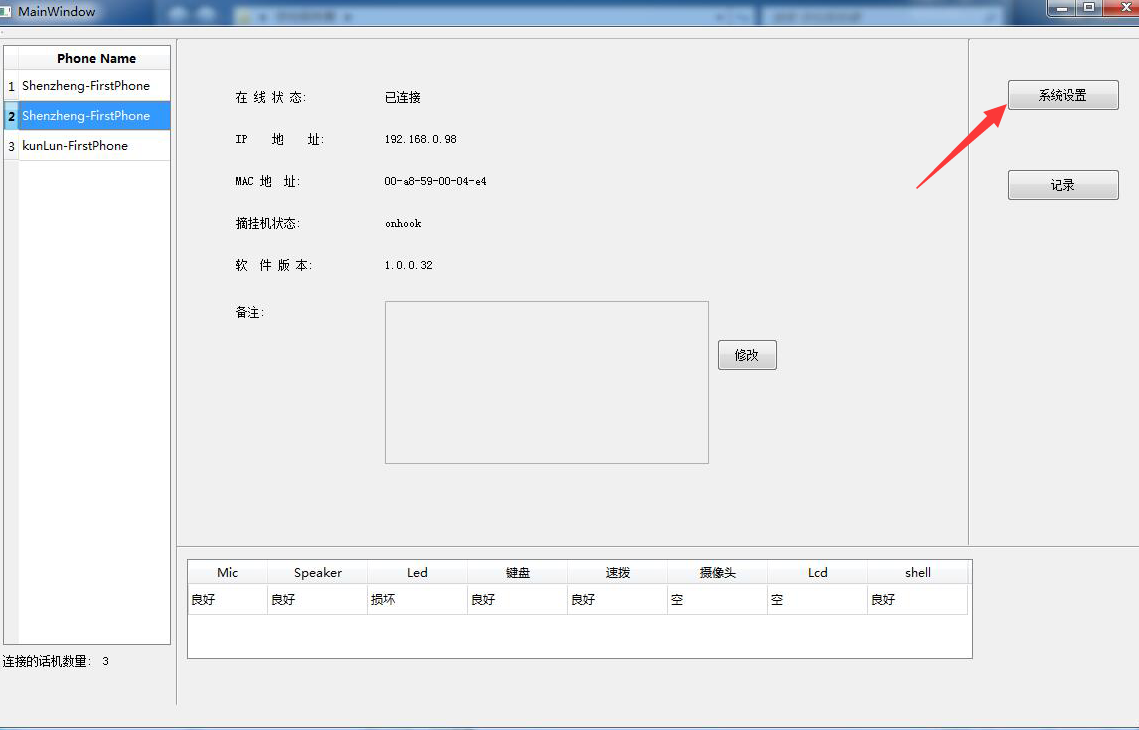Select the 空 cell under Lcd
The width and height of the screenshot is (1139, 730).
coord(817,600)
